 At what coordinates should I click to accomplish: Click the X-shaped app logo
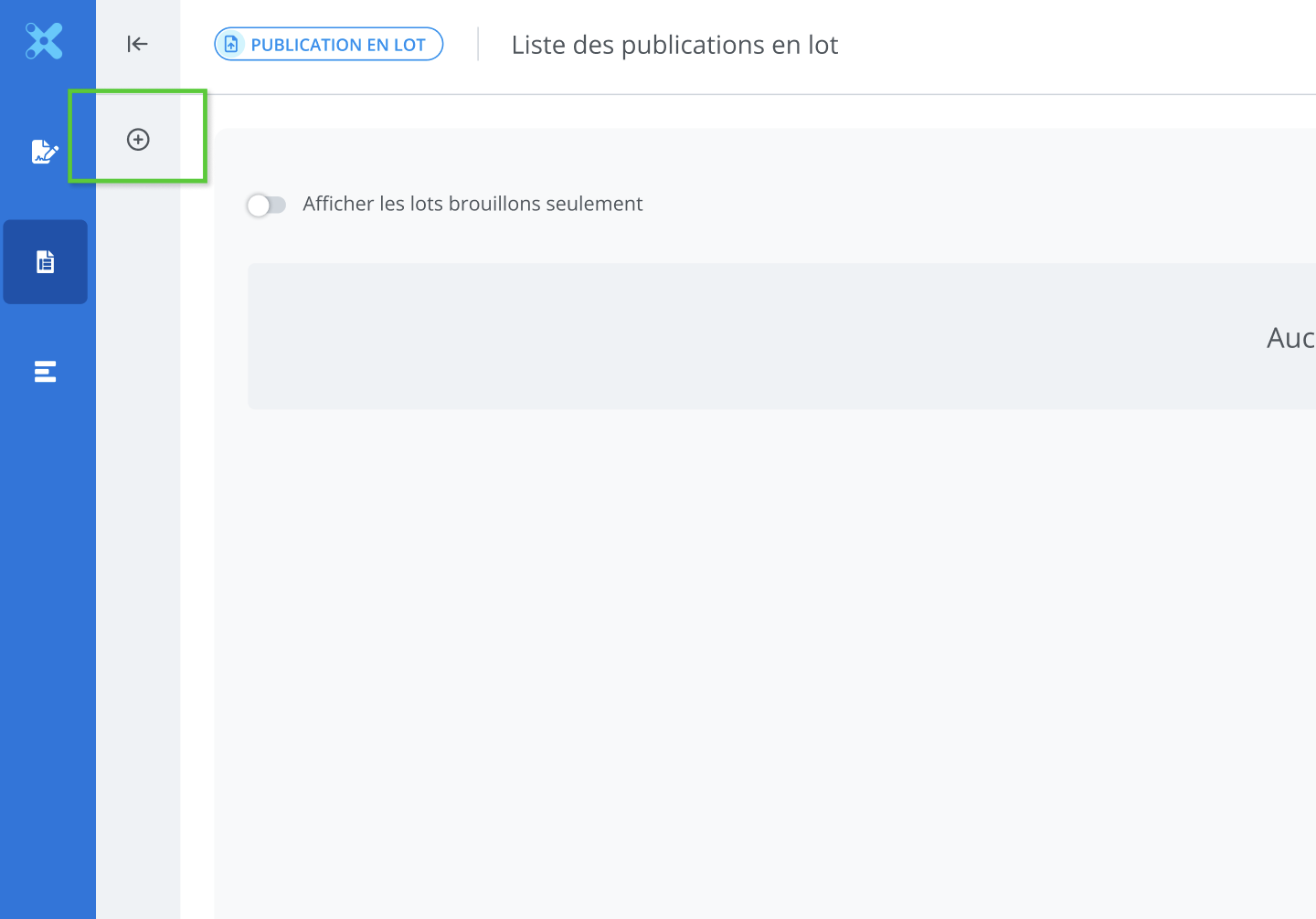coord(44,41)
